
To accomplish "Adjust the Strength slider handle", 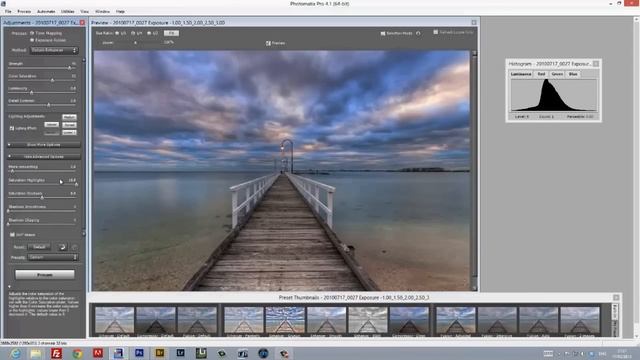I will [70, 68].
